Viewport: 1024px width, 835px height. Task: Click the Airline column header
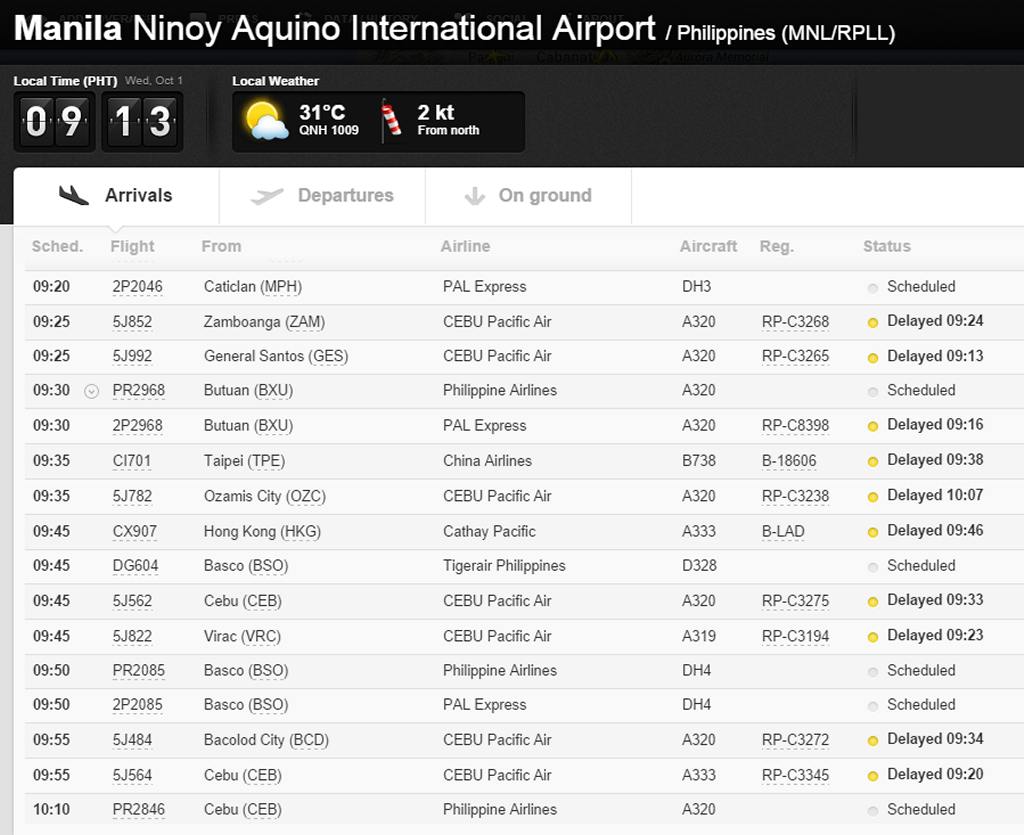pyautogui.click(x=465, y=246)
